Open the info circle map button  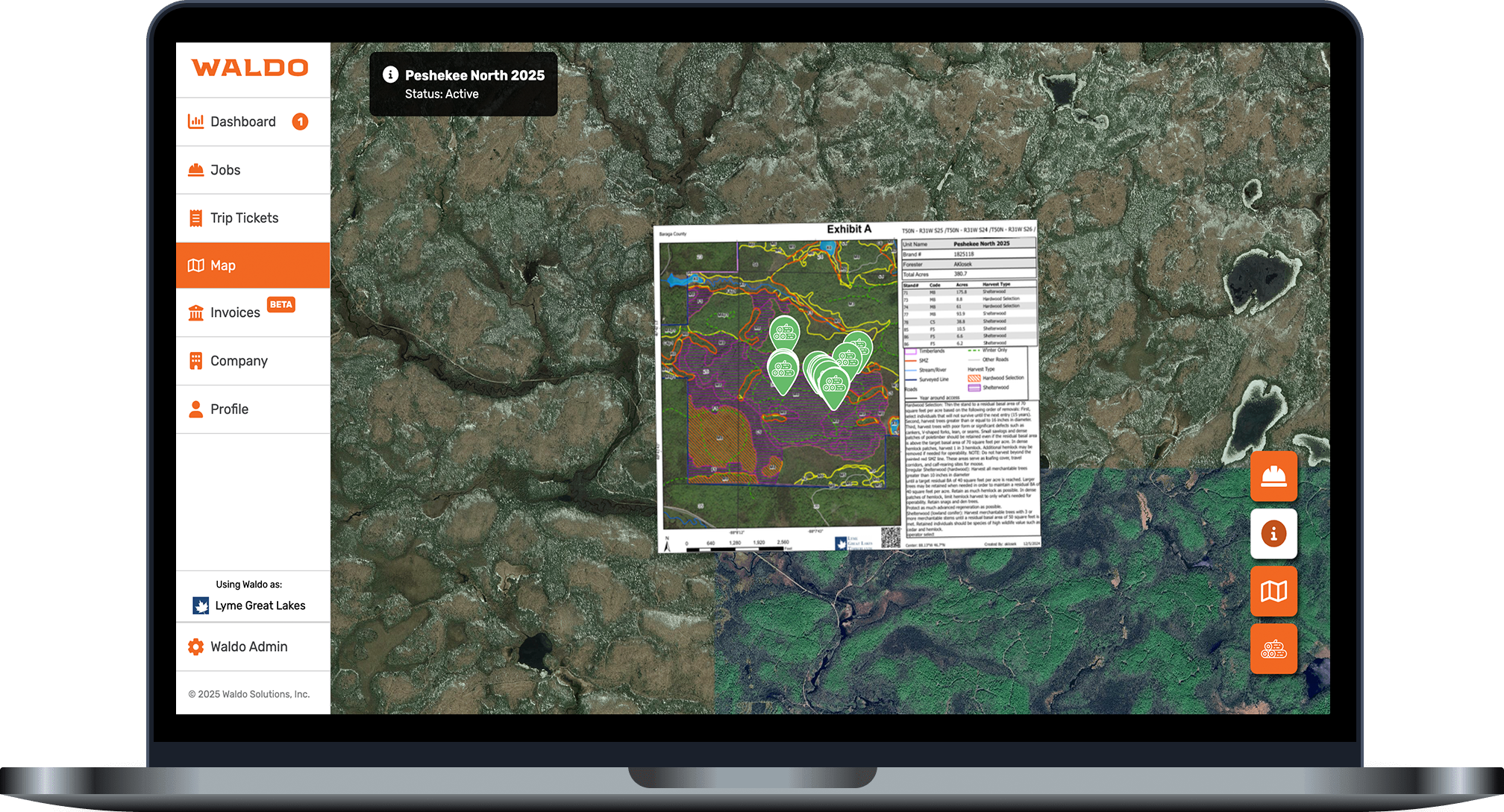tap(1273, 534)
